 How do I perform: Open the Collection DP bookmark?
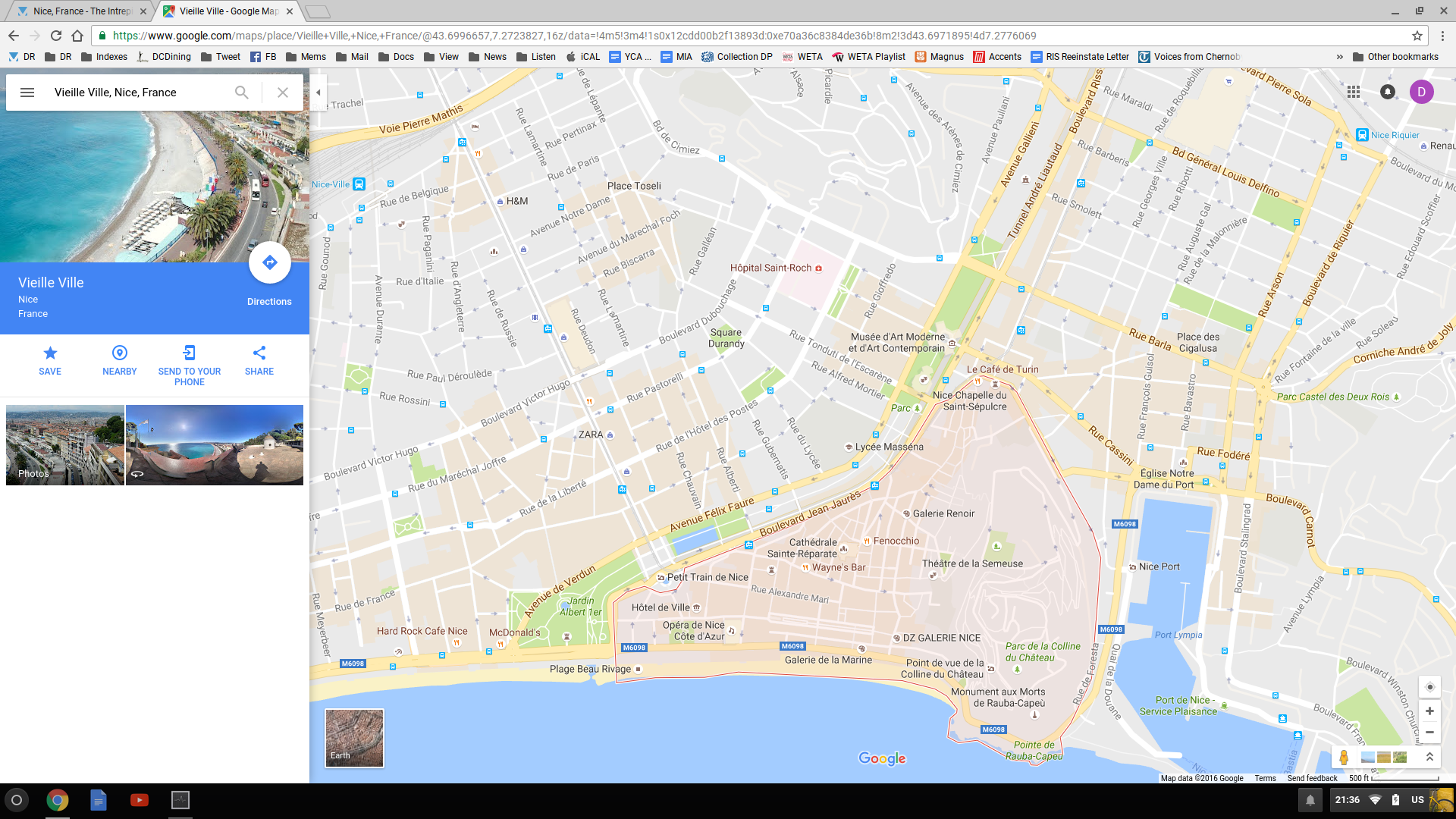click(x=737, y=57)
